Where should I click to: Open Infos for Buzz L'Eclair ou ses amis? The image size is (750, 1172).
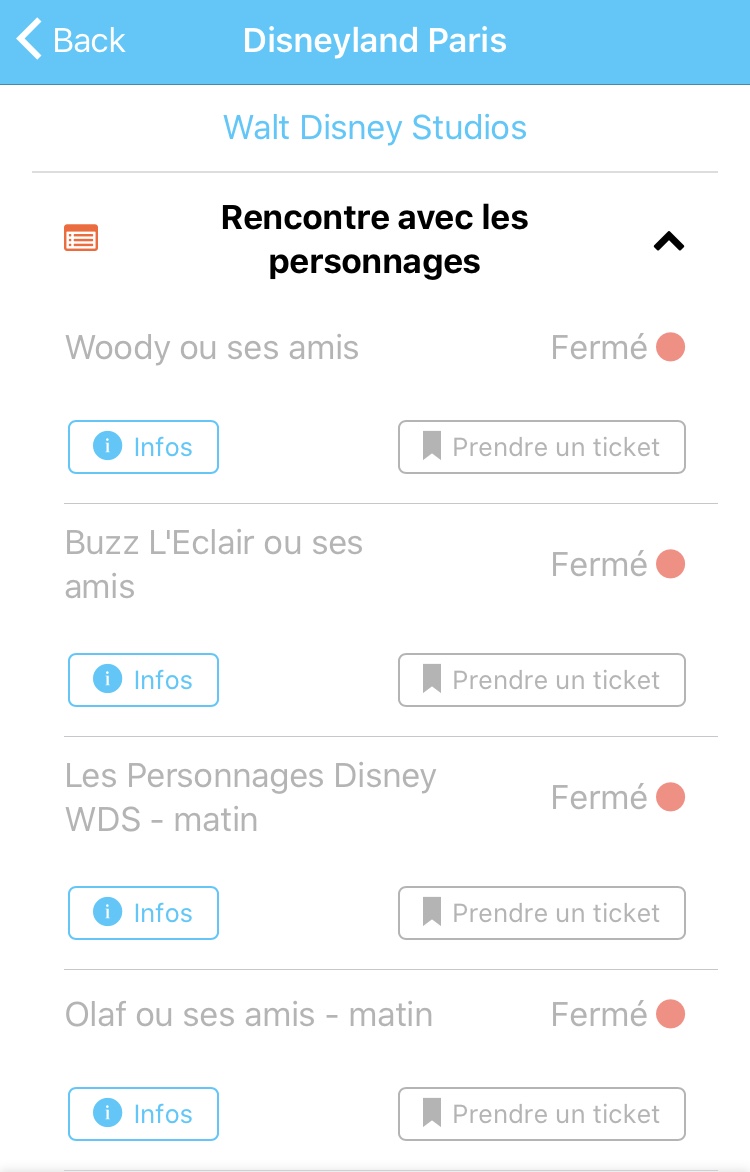143,680
